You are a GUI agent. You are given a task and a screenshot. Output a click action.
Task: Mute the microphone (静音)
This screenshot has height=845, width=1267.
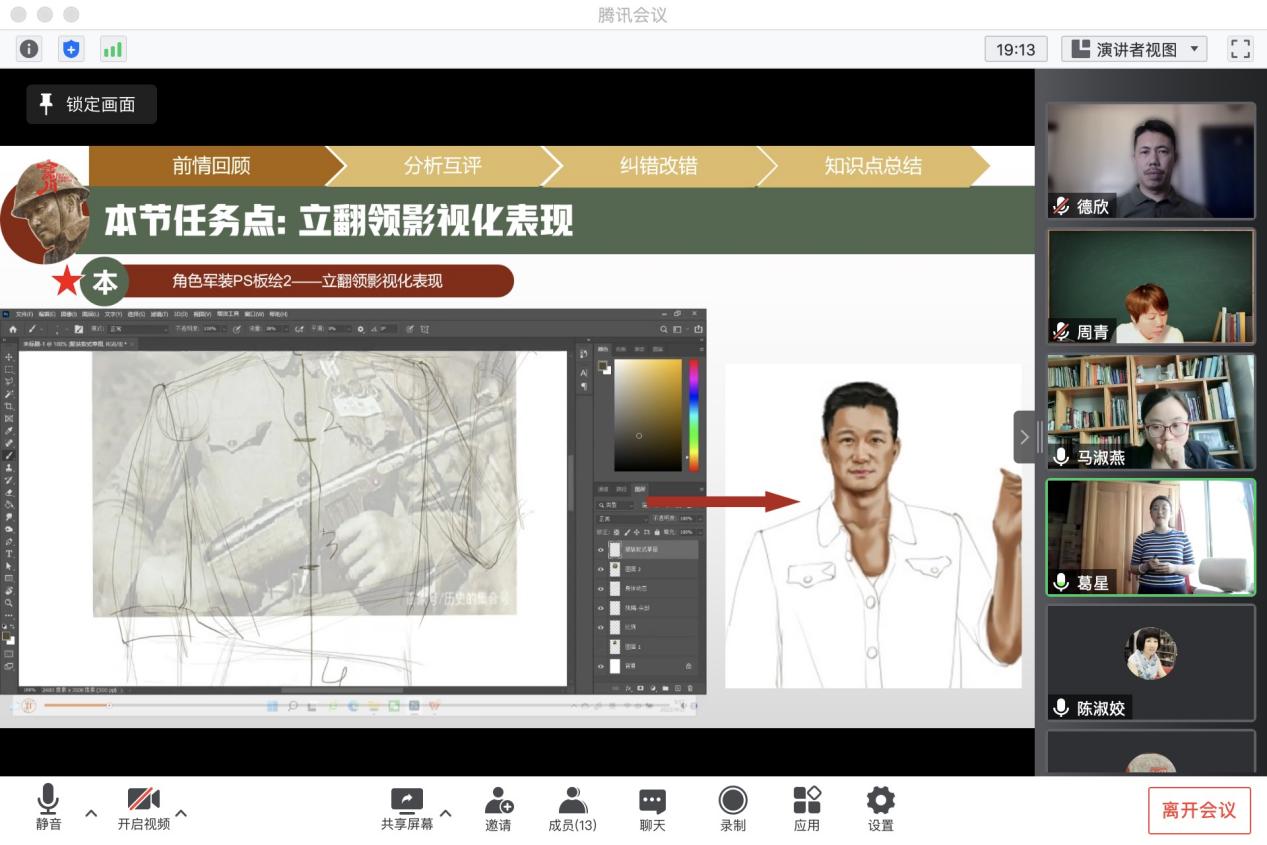(48, 808)
